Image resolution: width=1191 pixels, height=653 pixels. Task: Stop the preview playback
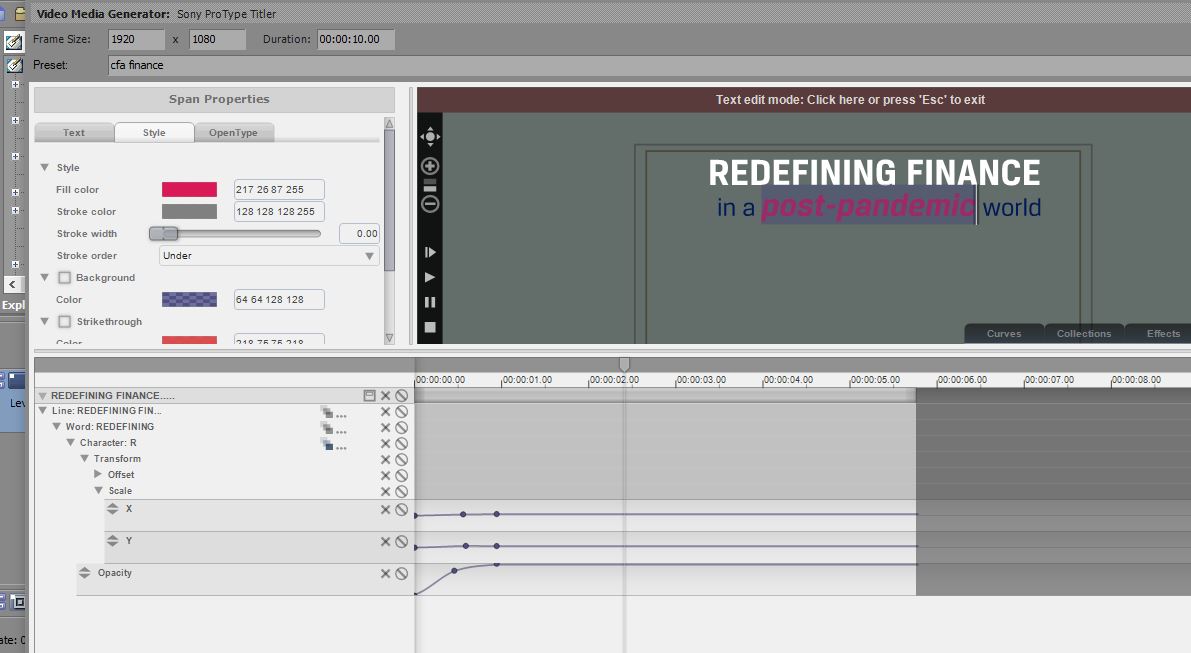click(430, 327)
